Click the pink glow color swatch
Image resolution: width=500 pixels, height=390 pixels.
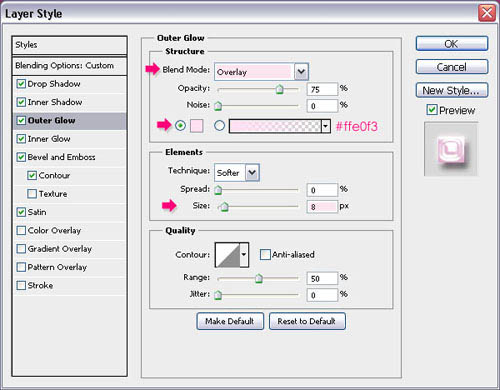[197, 126]
